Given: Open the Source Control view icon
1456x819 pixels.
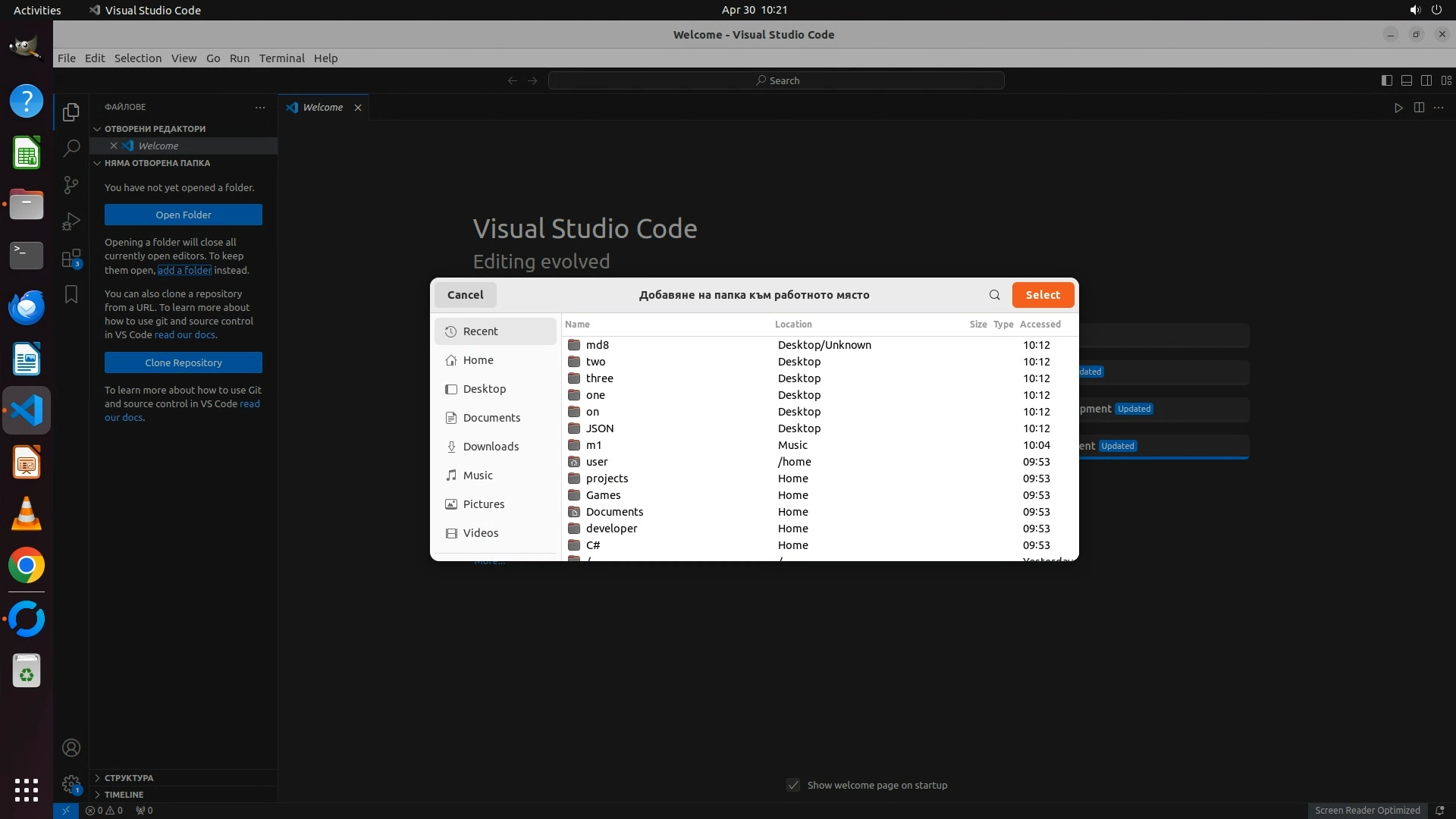Looking at the screenshot, I should click(71, 185).
